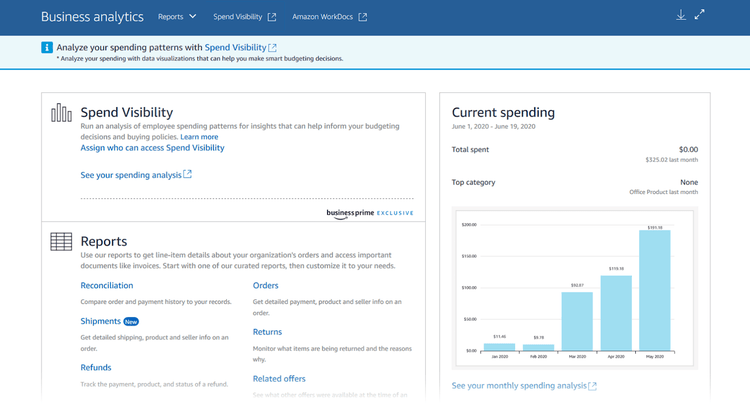Viewport: 750px width, 404px height.
Task: Open the Refunds report
Action: click(x=96, y=368)
